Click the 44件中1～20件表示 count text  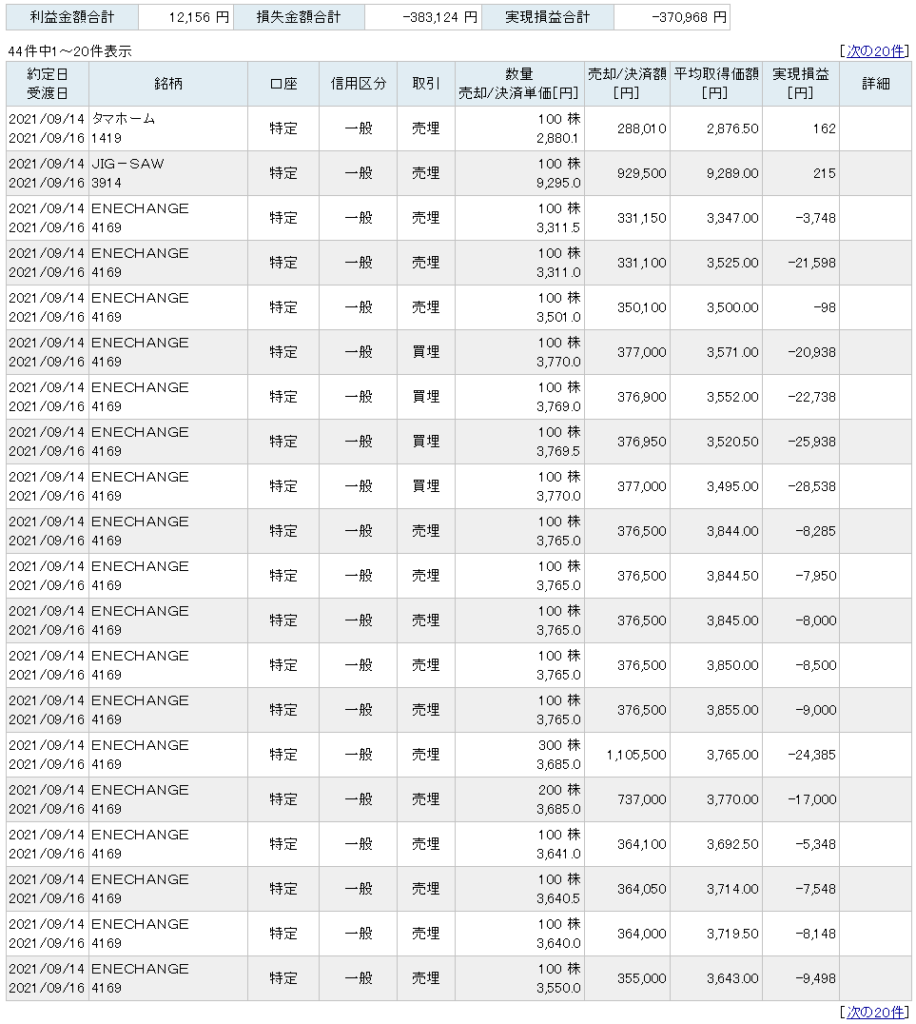click(70, 51)
